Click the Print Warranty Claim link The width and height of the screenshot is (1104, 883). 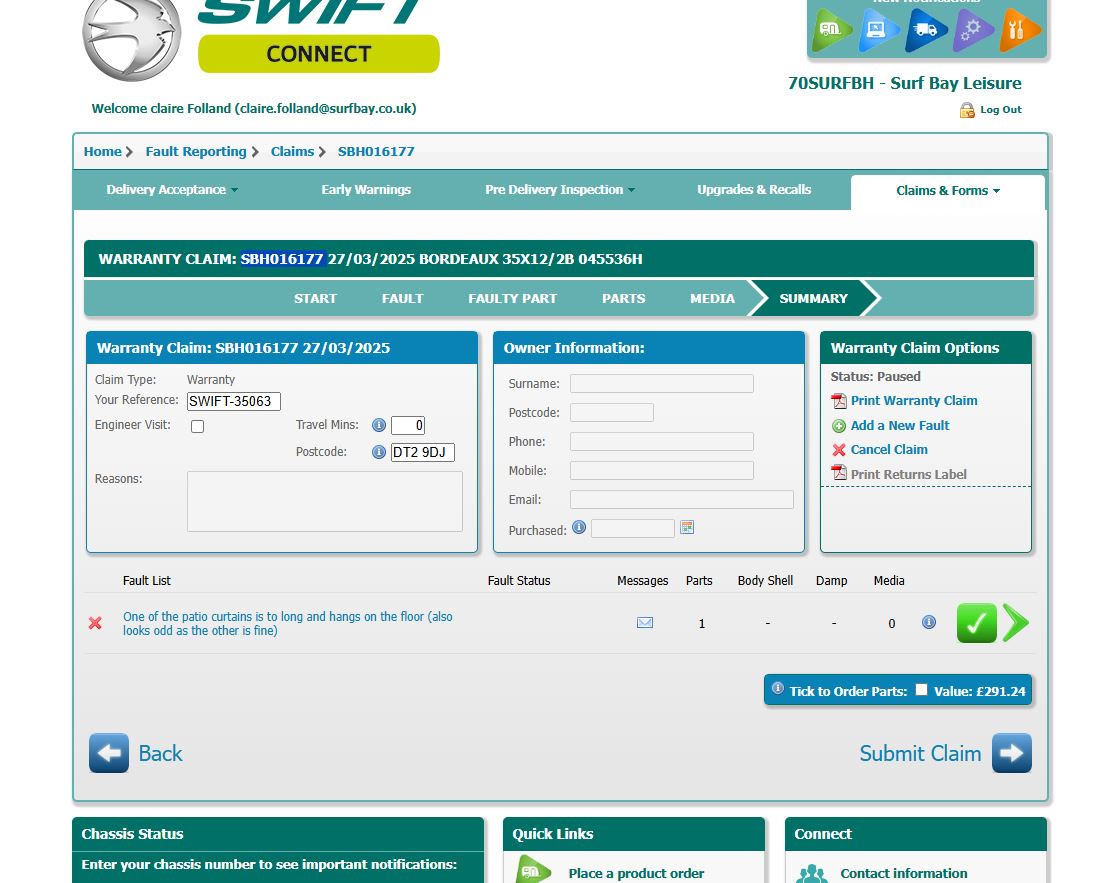(914, 401)
